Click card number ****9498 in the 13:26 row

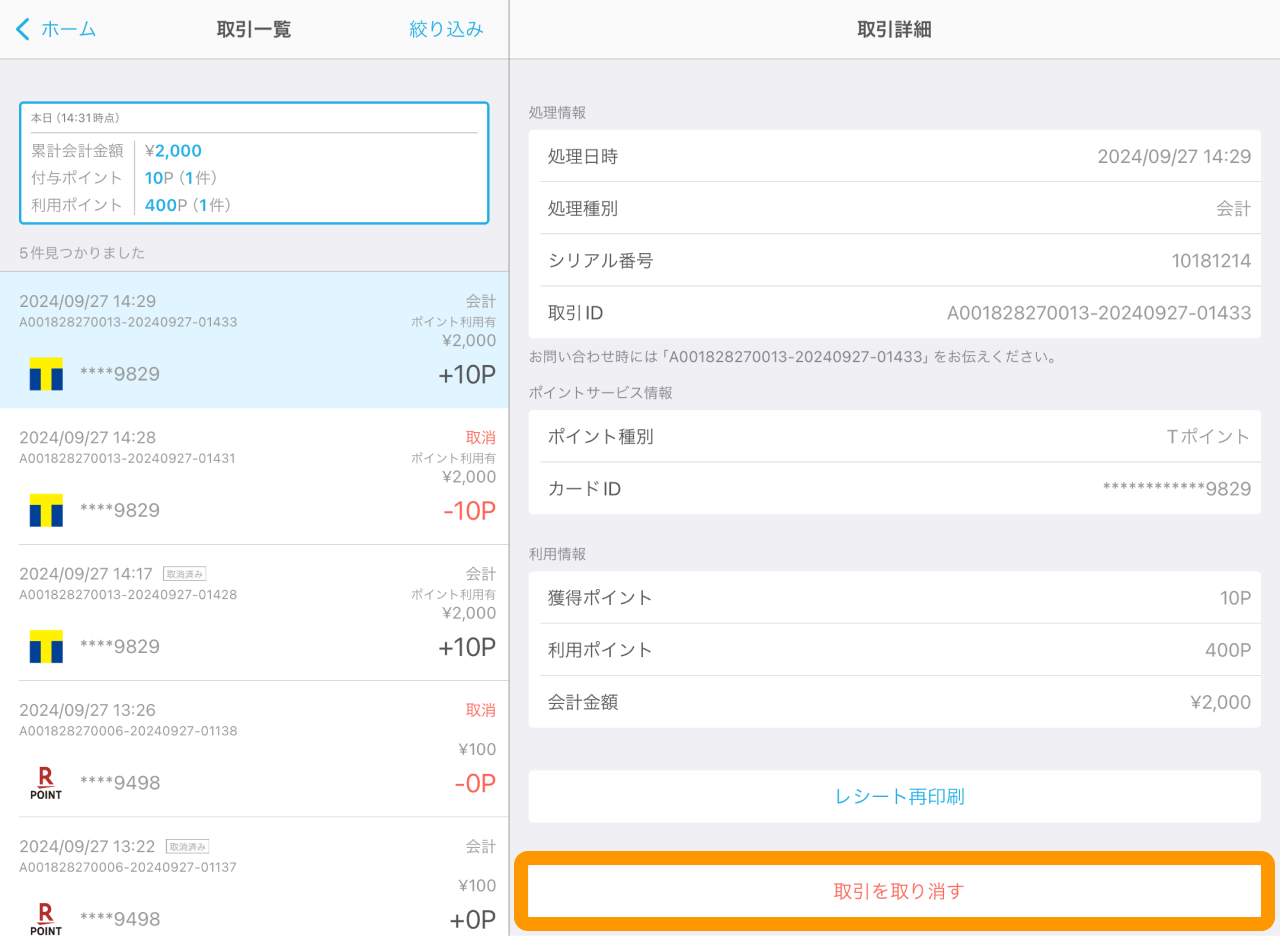coord(120,783)
